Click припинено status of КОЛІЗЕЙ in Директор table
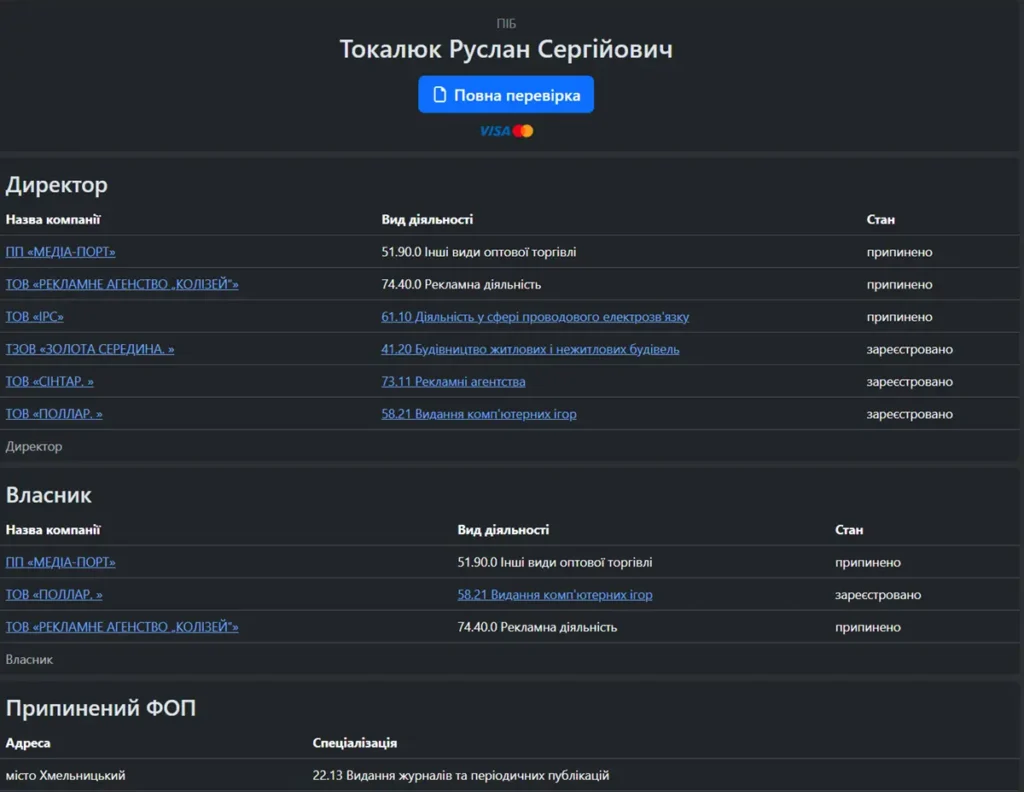Viewport: 1024px width, 792px height. [x=899, y=284]
